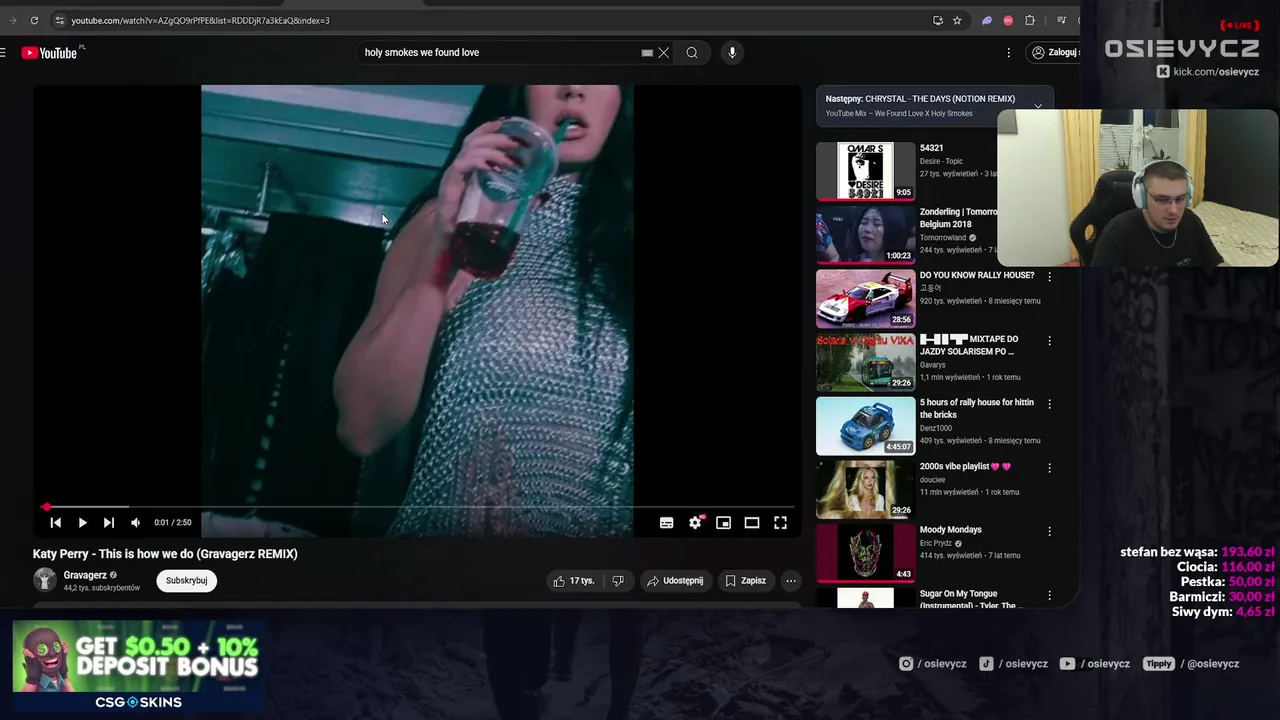The image size is (1280, 720).
Task: Enable miniplayer mode
Action: click(723, 523)
